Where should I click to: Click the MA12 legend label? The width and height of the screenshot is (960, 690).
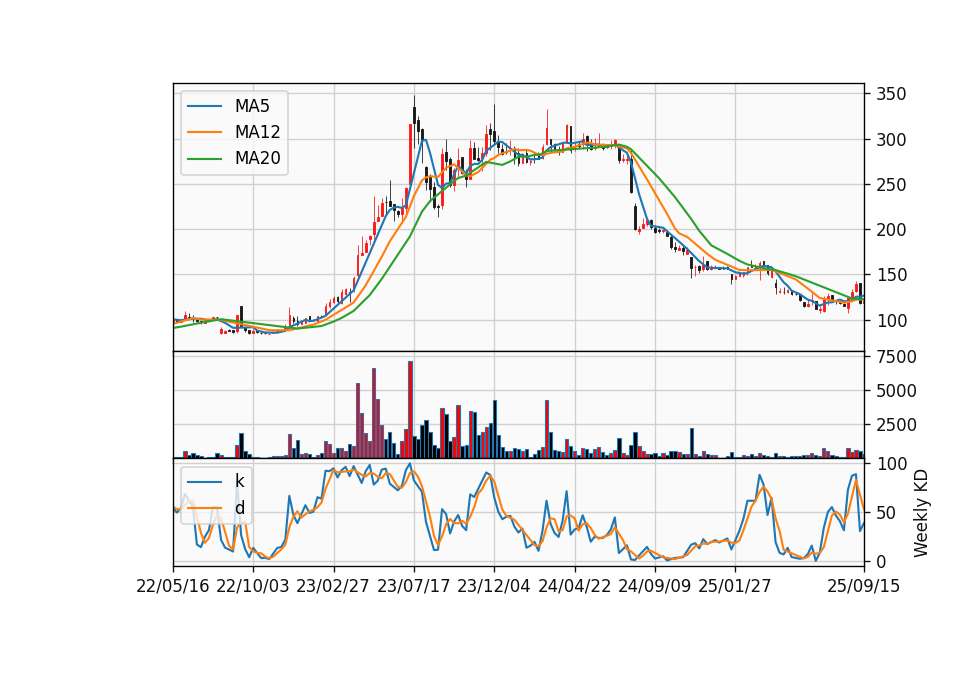pos(257,132)
